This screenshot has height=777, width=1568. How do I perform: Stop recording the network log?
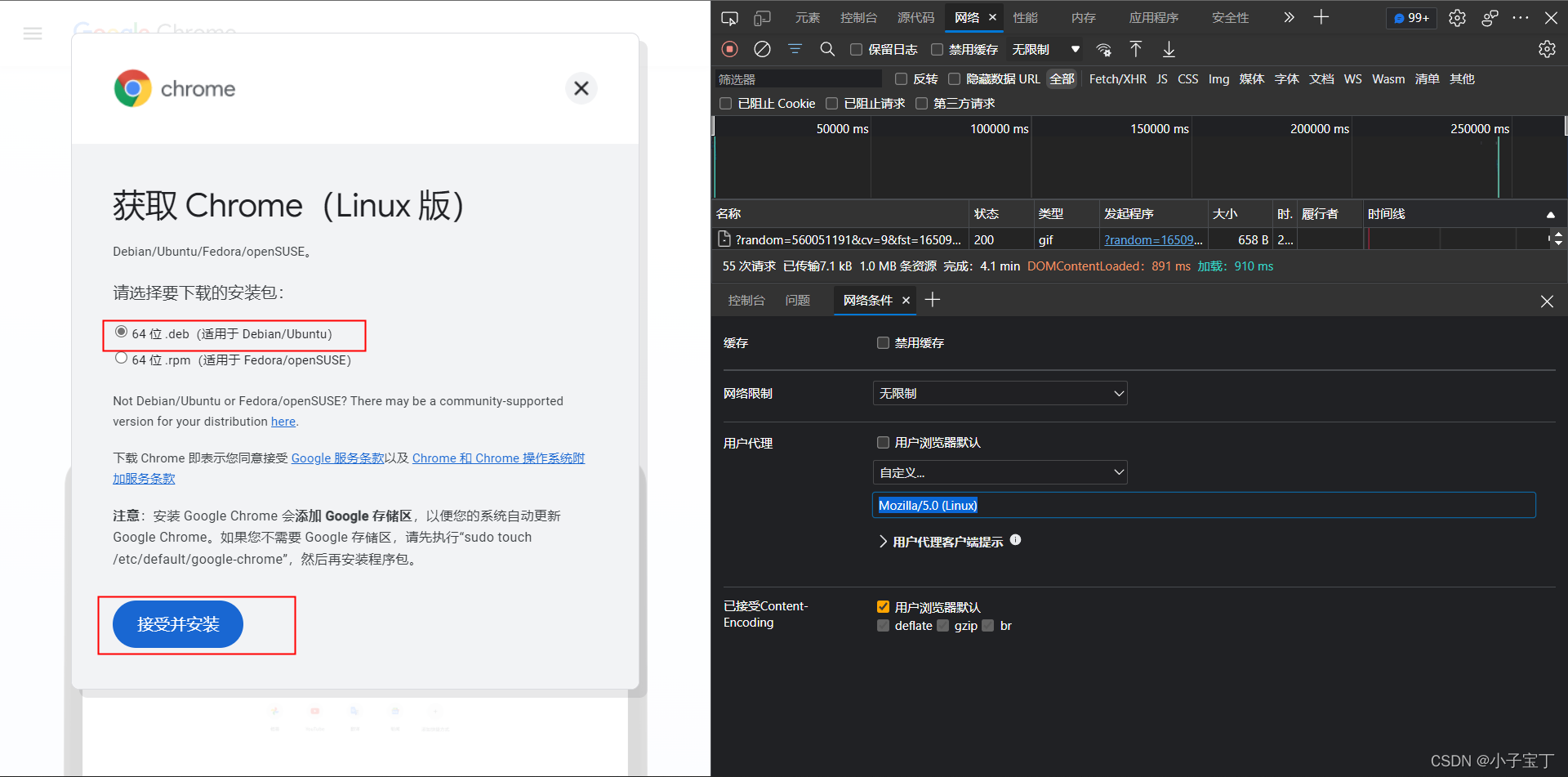tap(730, 49)
